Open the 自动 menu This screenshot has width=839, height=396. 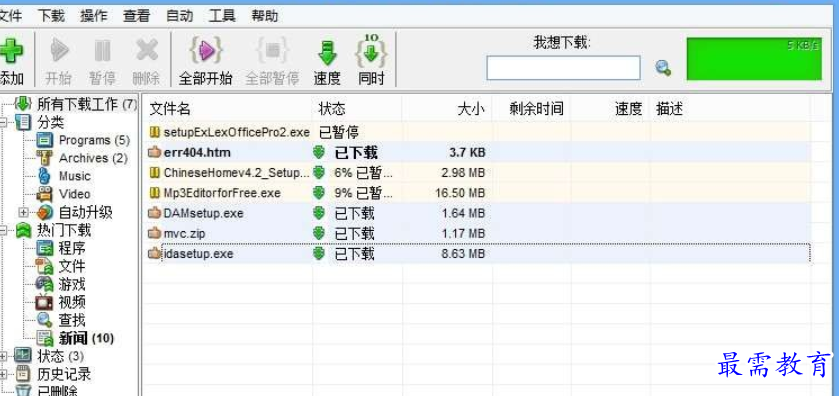pos(179,16)
